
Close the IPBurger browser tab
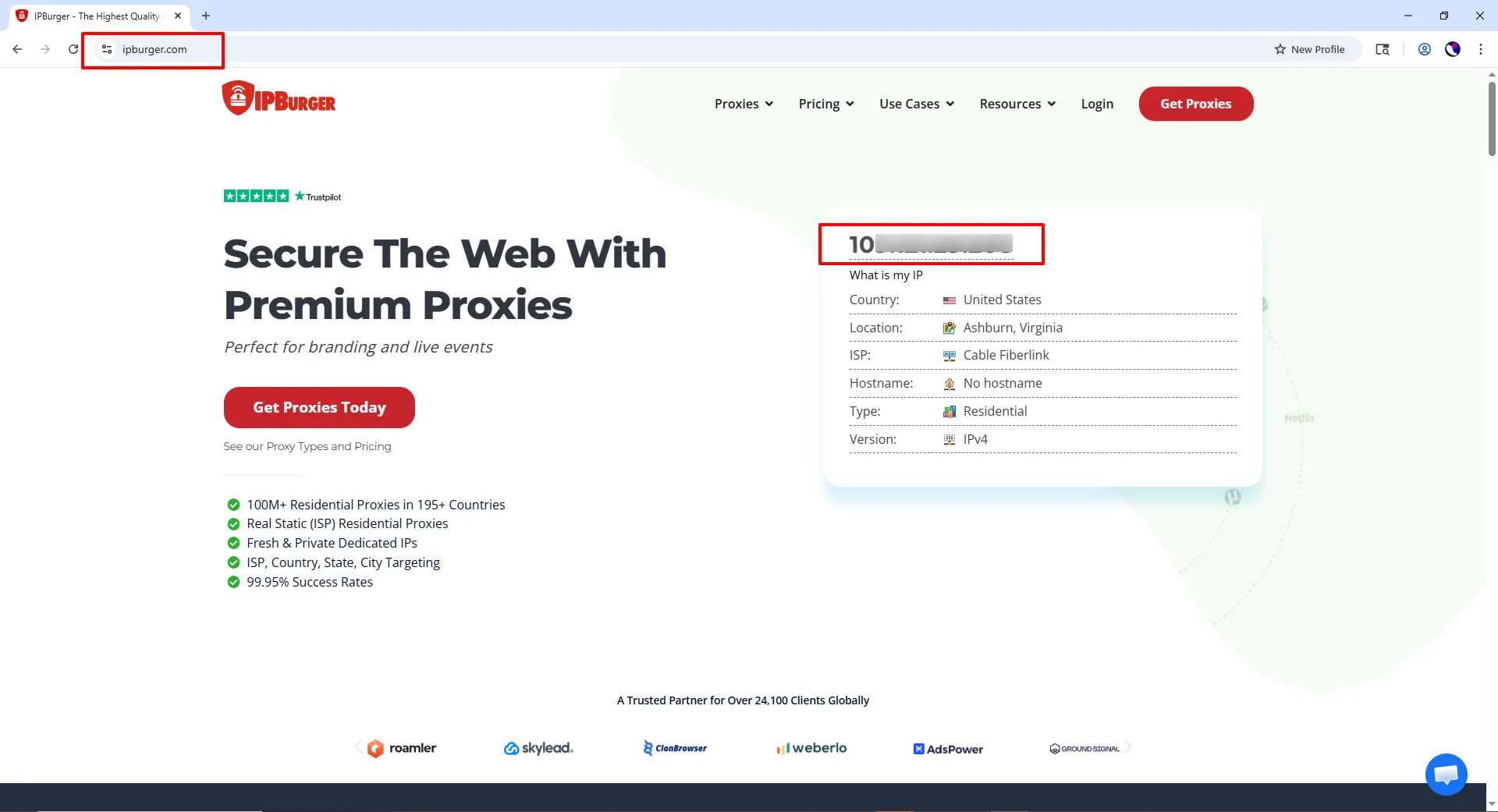coord(178,16)
